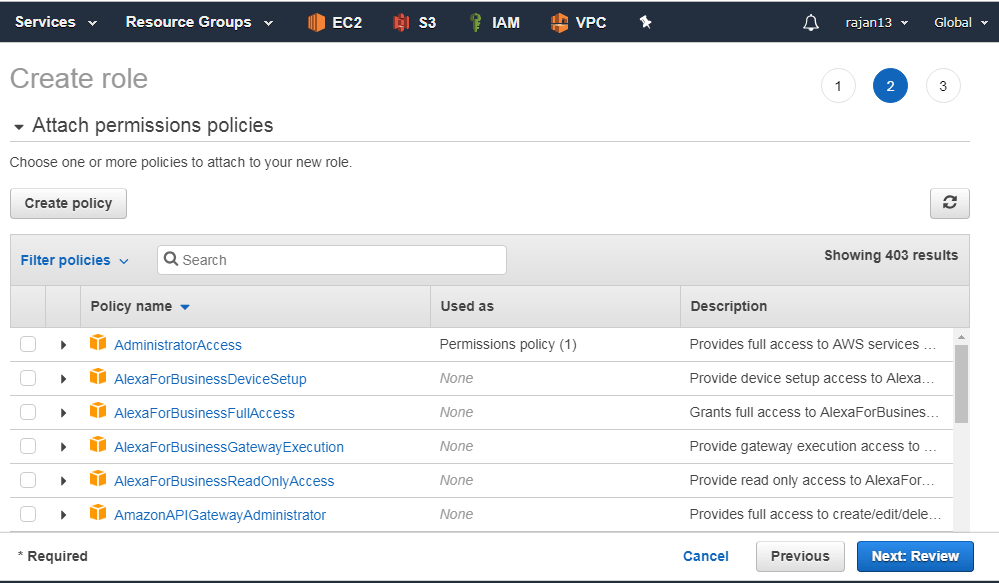Open the AlexaForBusinessFullAccess policy link

coord(204,413)
